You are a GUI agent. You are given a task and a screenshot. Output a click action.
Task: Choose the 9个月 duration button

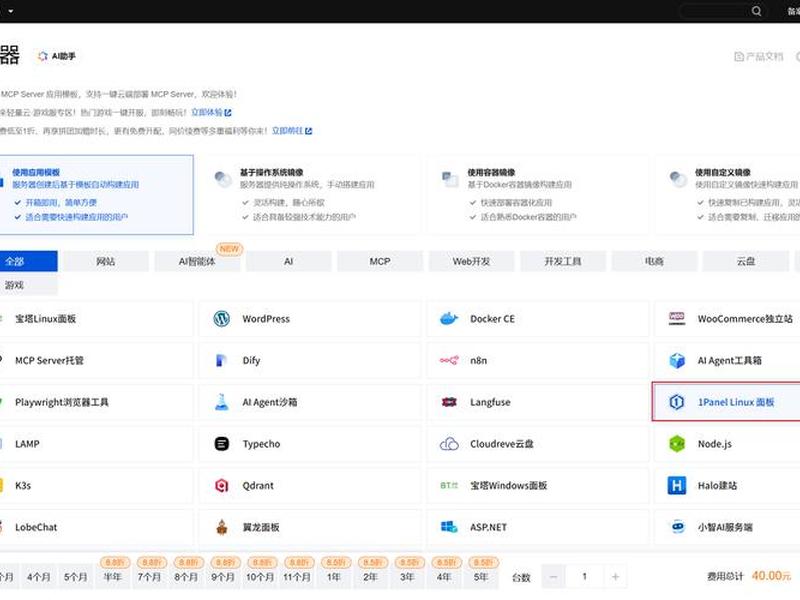223,577
